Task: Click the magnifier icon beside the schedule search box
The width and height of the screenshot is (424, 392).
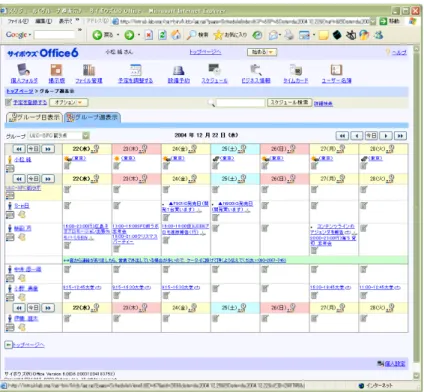Action: point(211,103)
